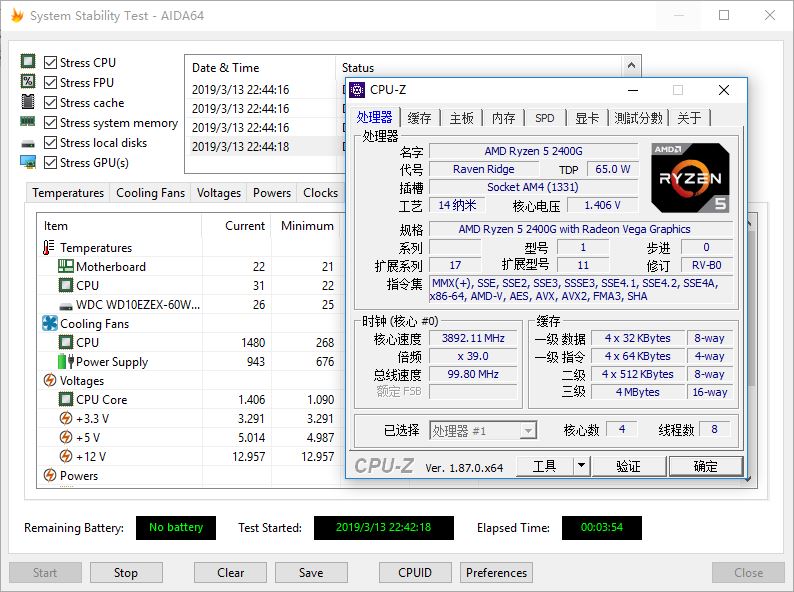Click the Power Supply battery icon
This screenshot has width=794, height=592.
[66, 362]
